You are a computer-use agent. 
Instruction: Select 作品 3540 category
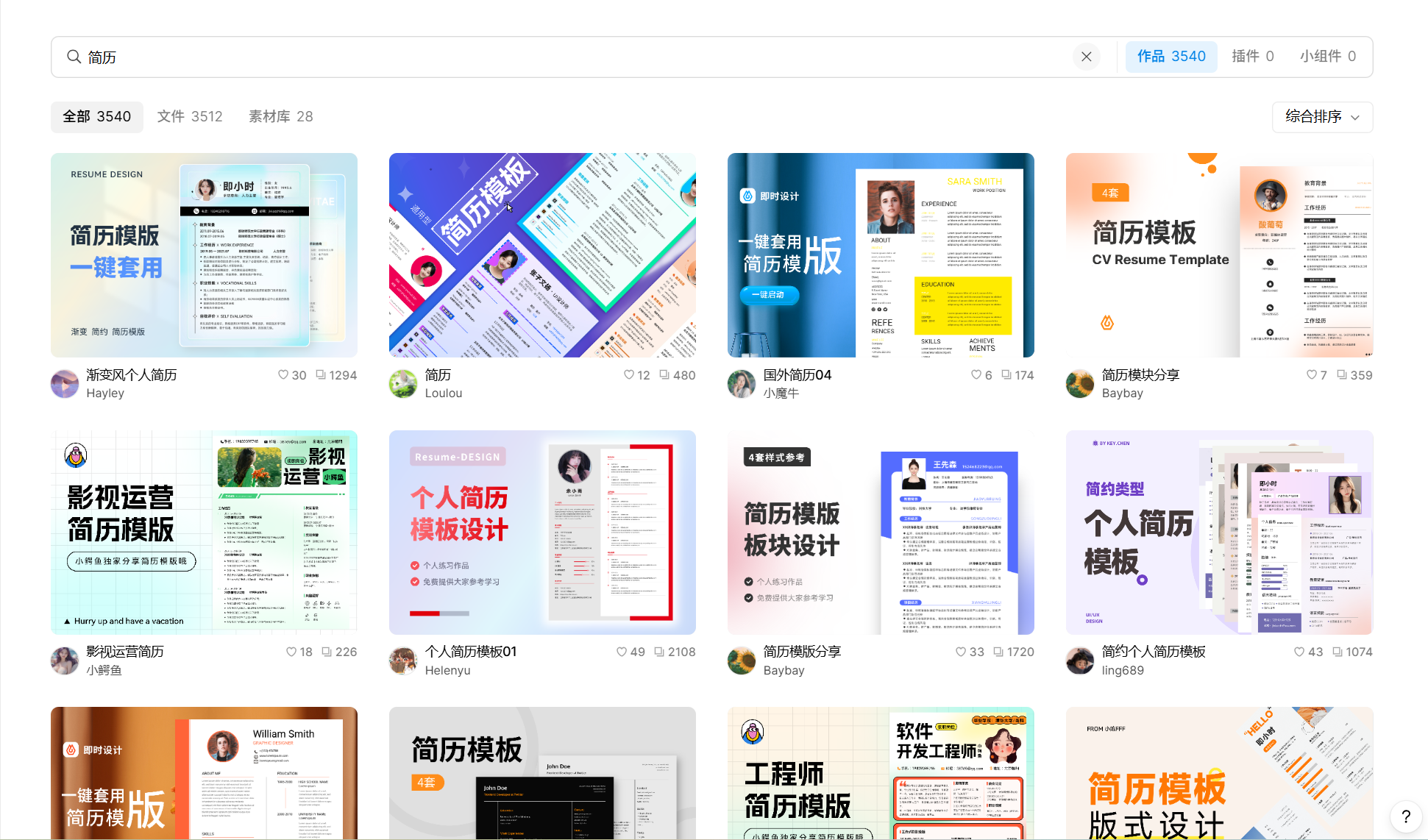1171,57
